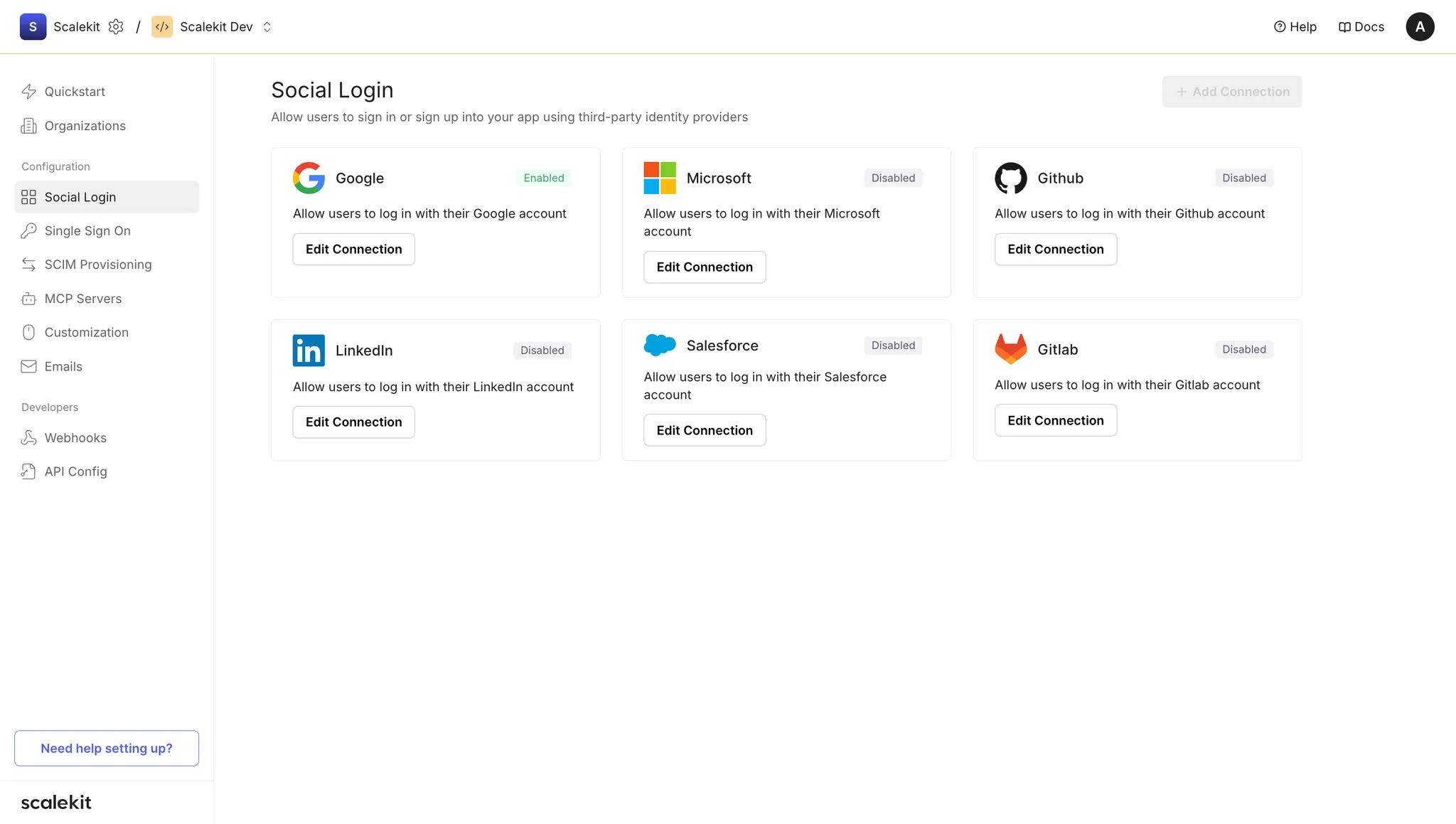Click the Gitlab fox logo
The image size is (1456, 824).
pos(1010,349)
